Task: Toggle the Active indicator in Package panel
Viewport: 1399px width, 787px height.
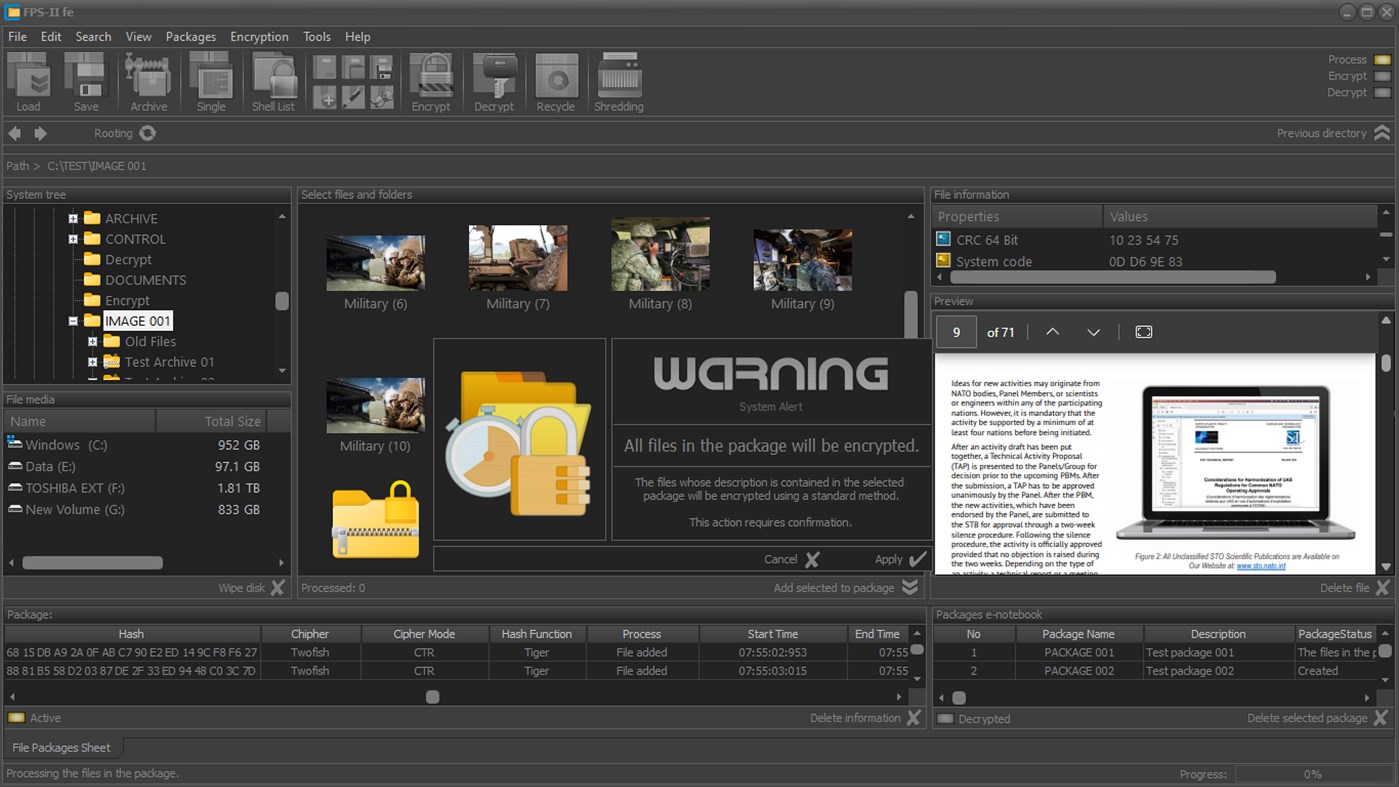Action: [x=16, y=718]
